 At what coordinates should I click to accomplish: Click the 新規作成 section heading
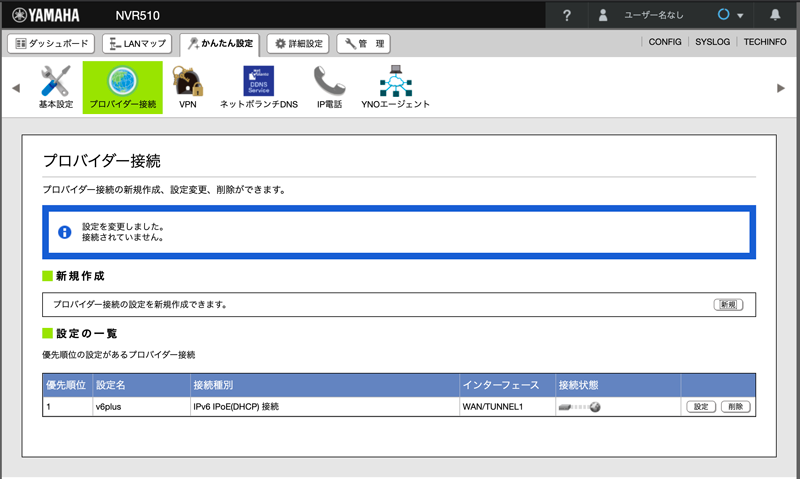click(x=80, y=276)
